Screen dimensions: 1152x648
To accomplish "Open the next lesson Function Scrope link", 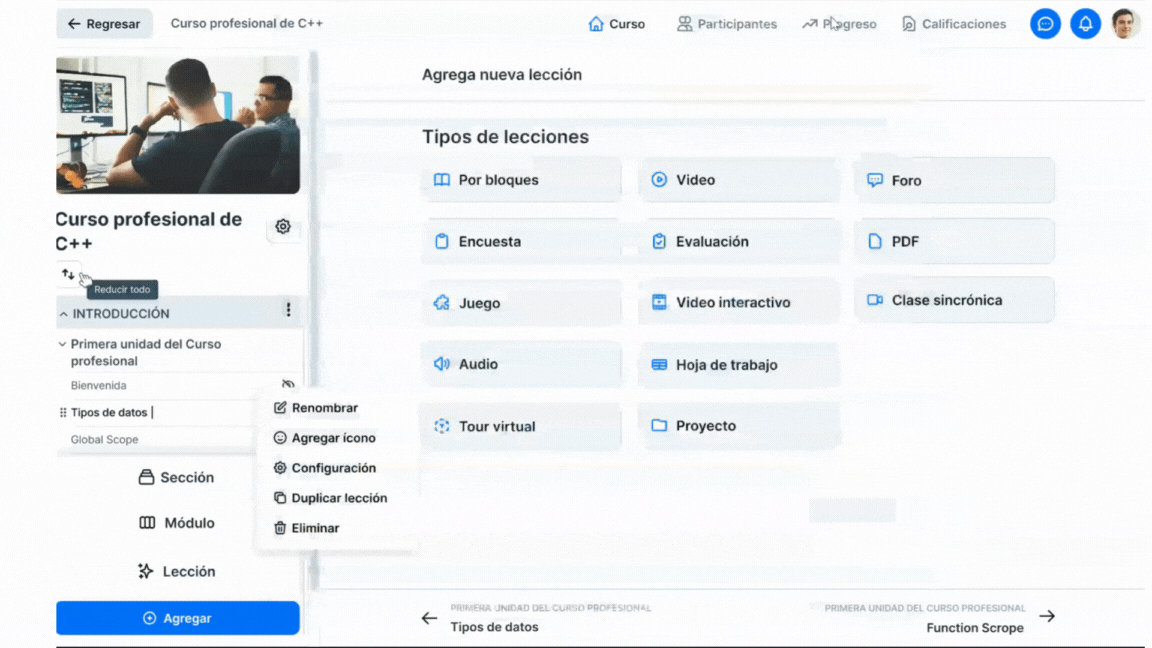I will pos(975,628).
